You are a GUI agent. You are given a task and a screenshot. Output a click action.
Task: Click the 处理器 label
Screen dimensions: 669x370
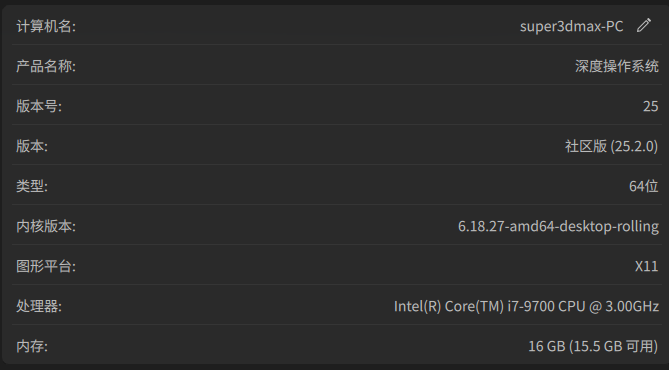39,306
